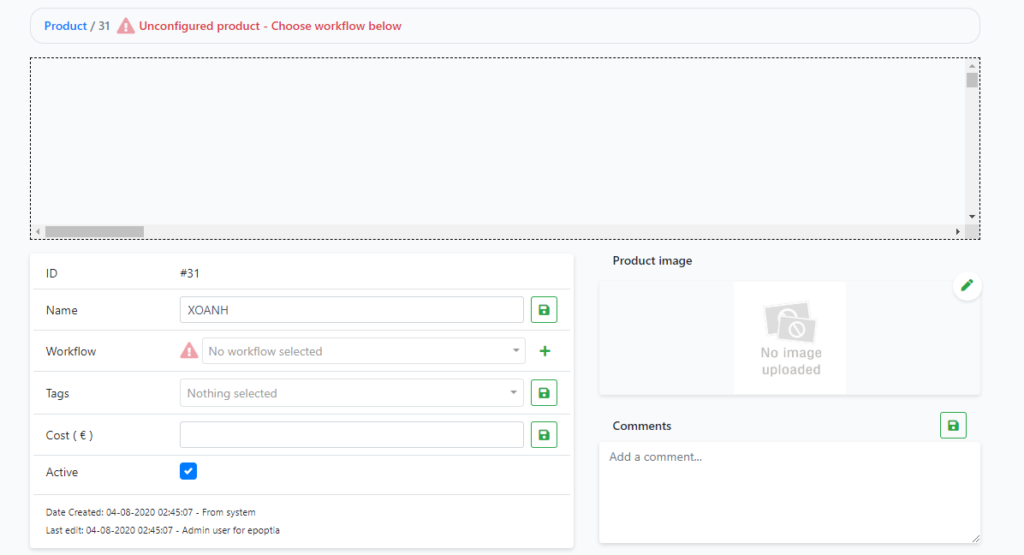
Task: Focus the Add a comment text area
Action: click(789, 492)
